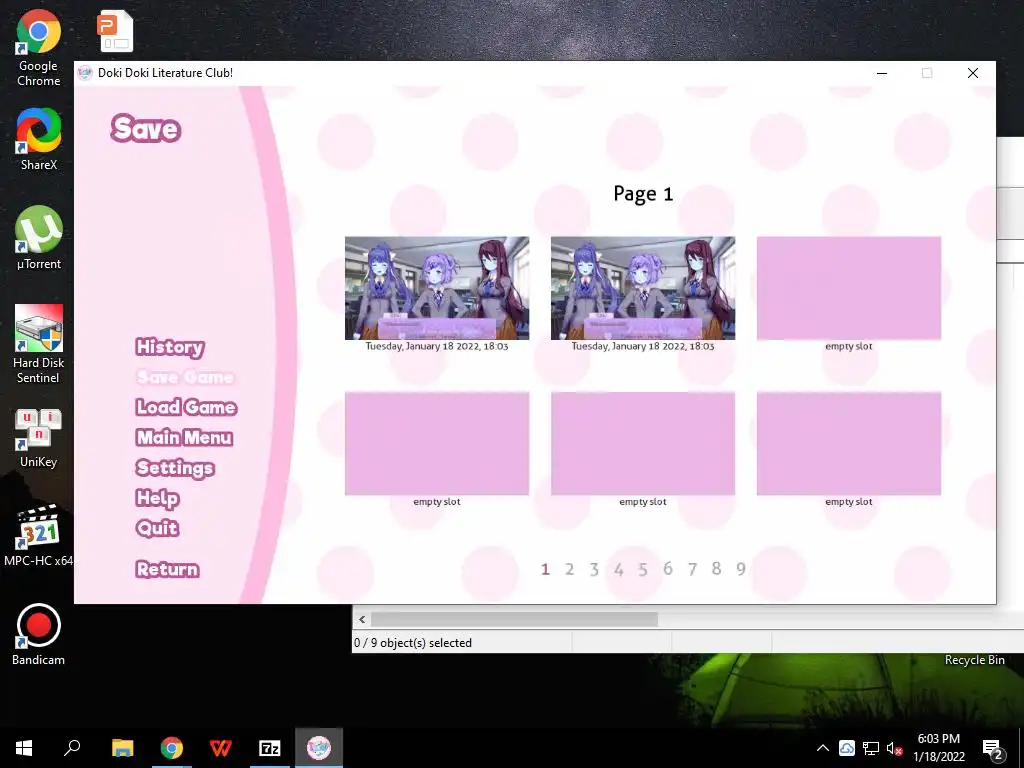Open µTorrent desktop shortcut
This screenshot has height=768, width=1024.
click(39, 238)
